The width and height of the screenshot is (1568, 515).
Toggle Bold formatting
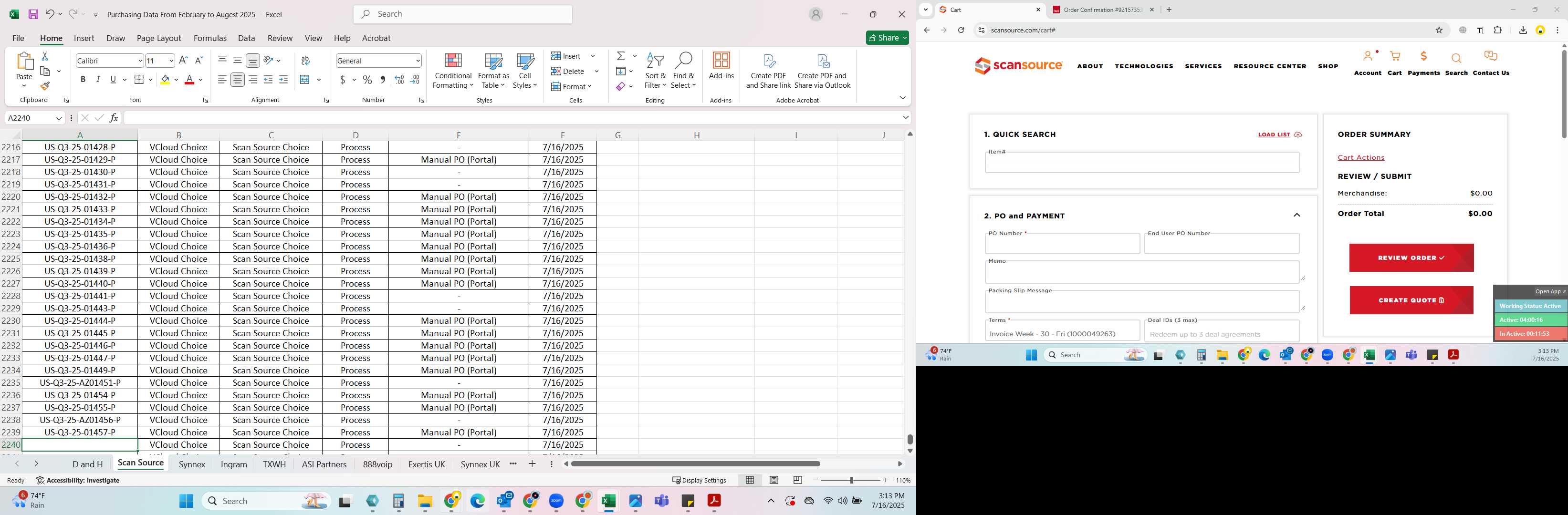(83, 80)
